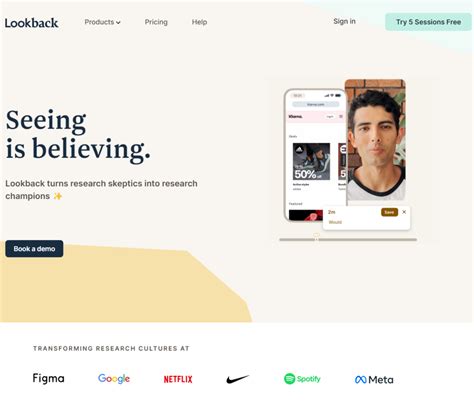474x412 pixels.
Task: Click the Figma logo
Action: click(x=49, y=379)
